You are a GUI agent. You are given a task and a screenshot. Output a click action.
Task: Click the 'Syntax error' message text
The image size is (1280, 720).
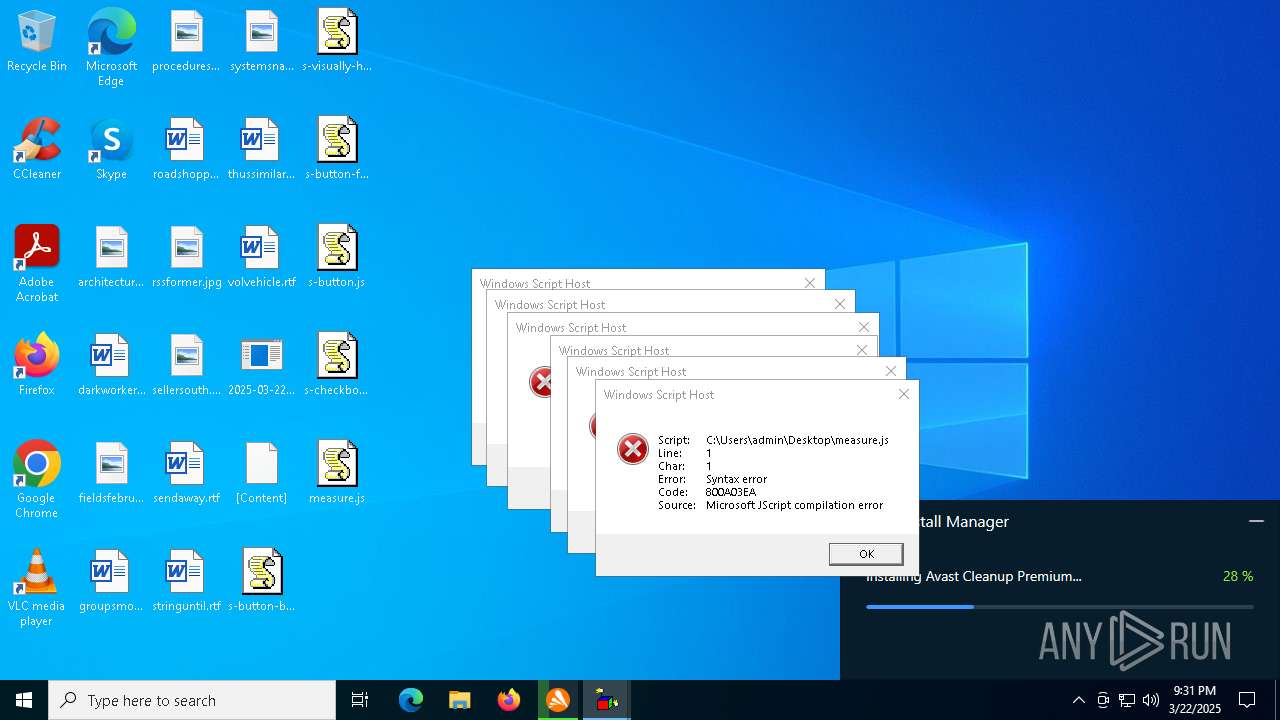pyautogui.click(x=736, y=479)
